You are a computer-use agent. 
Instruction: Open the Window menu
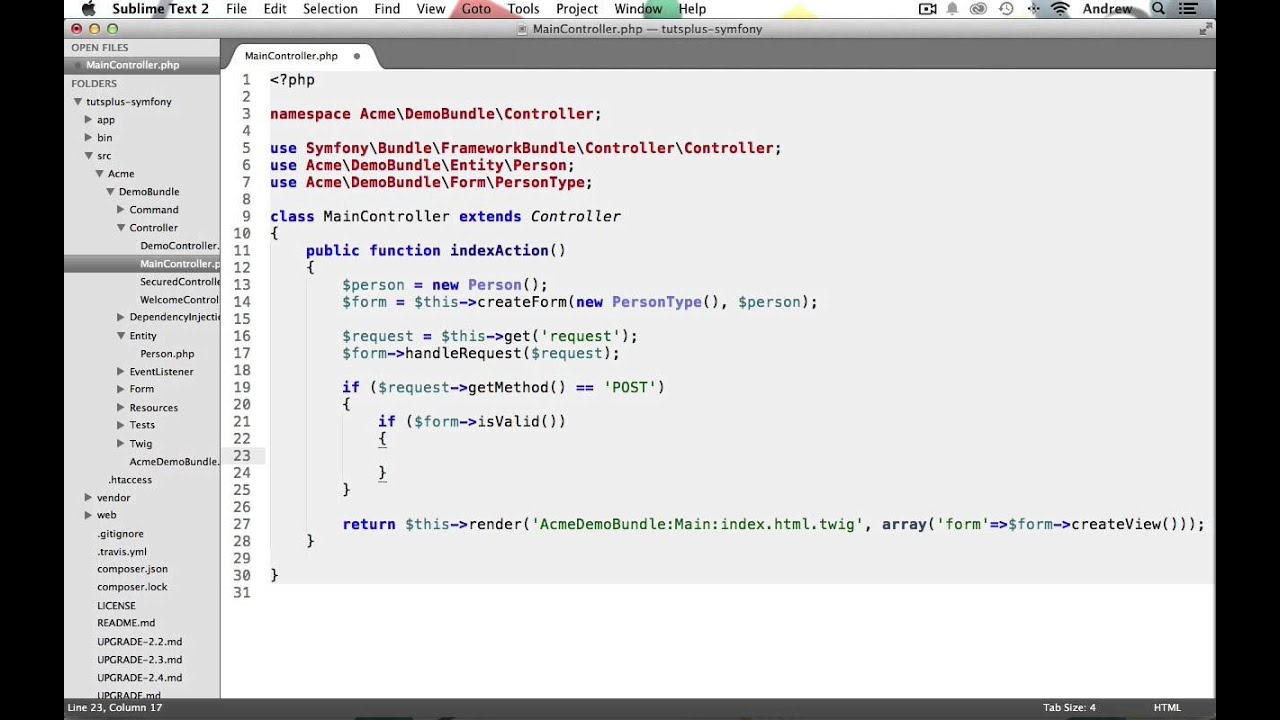638,9
